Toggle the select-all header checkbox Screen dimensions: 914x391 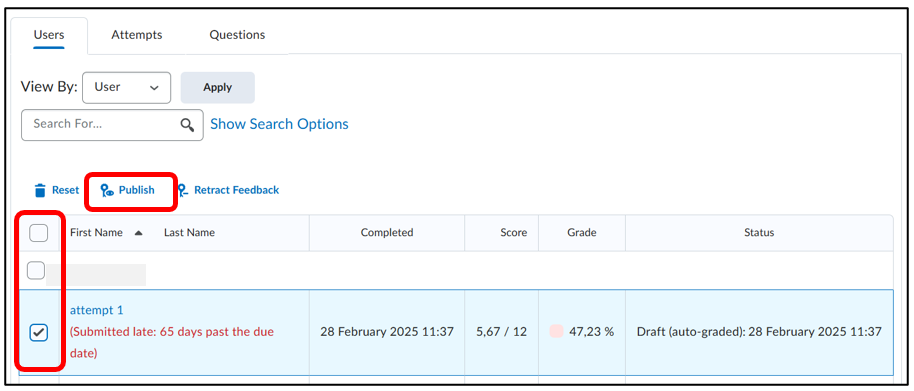pyautogui.click(x=38, y=233)
